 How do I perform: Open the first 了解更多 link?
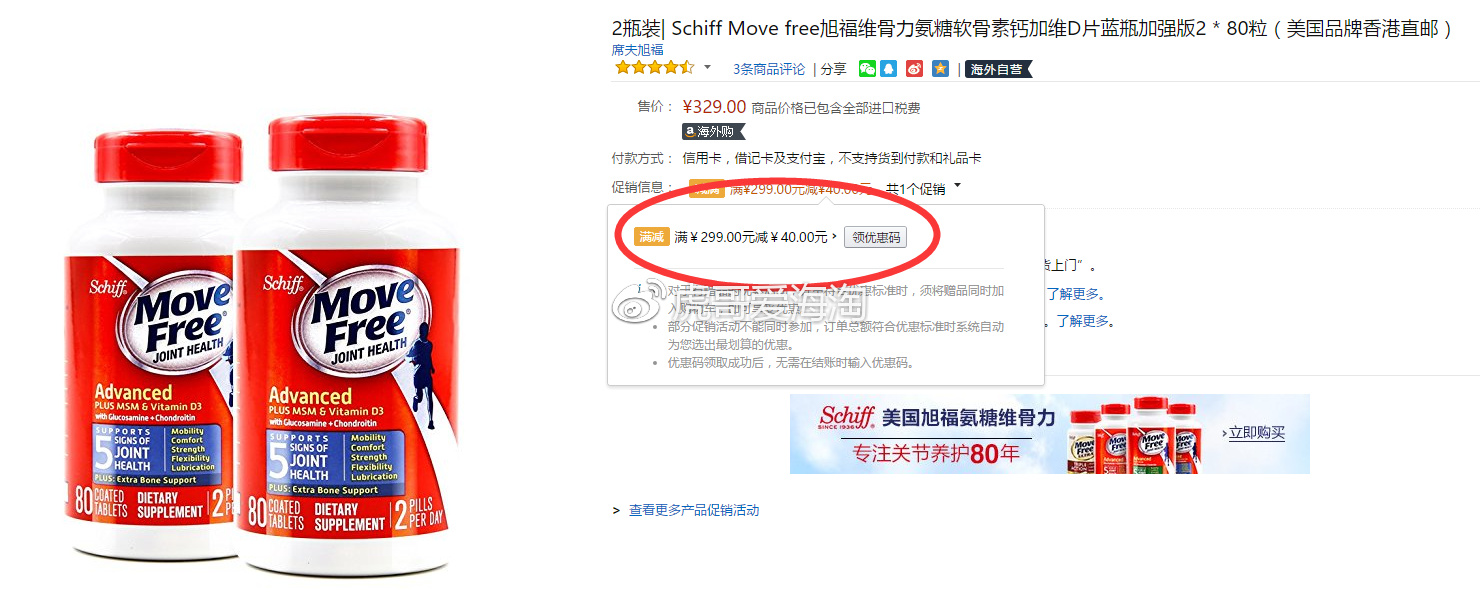pos(1075,294)
